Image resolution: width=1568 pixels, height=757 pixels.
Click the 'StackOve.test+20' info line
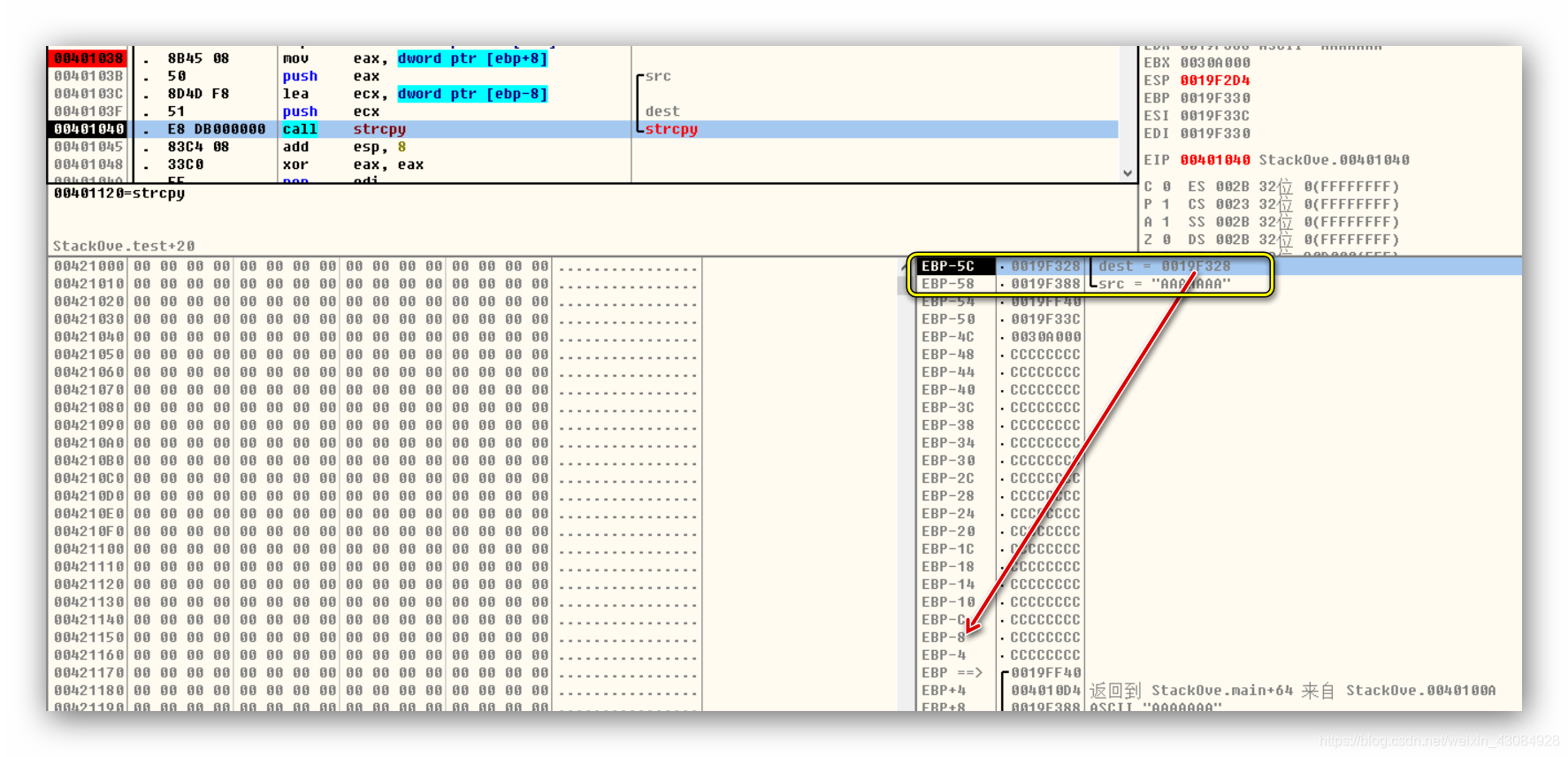[124, 246]
